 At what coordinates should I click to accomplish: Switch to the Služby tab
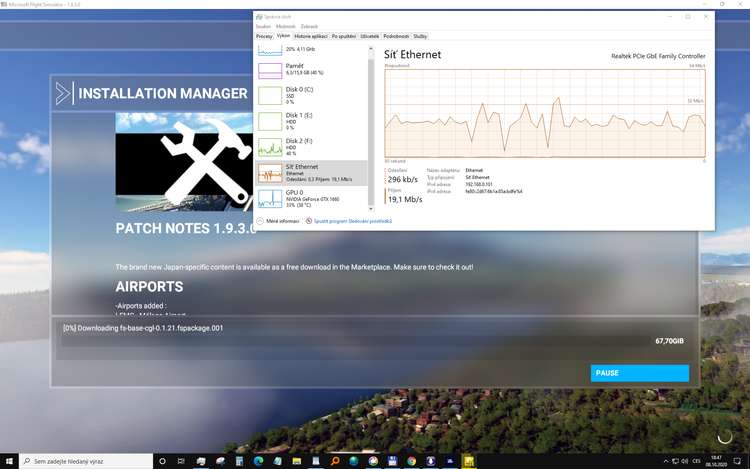(x=420, y=36)
